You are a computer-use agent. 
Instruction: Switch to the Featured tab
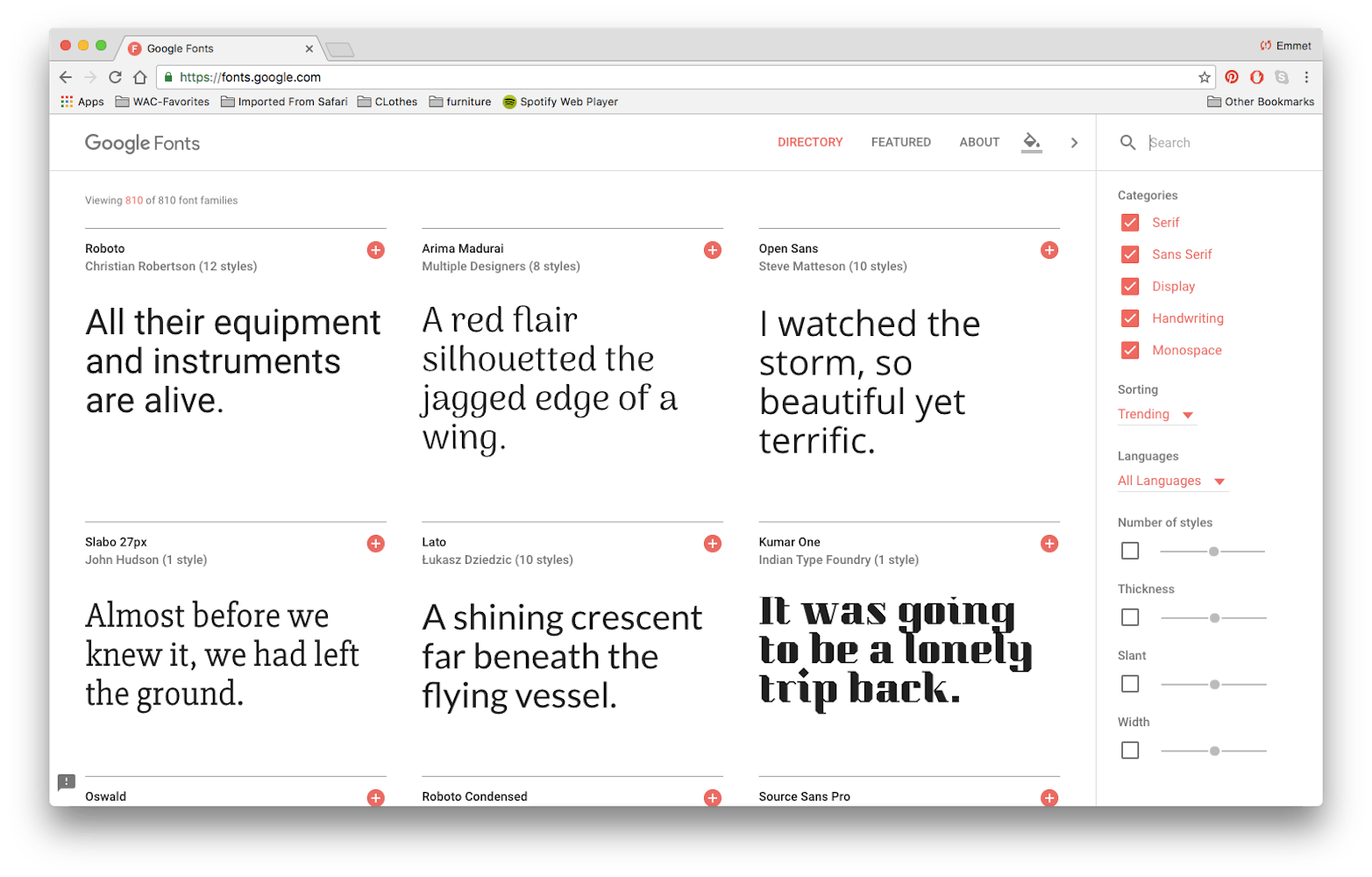coord(900,142)
